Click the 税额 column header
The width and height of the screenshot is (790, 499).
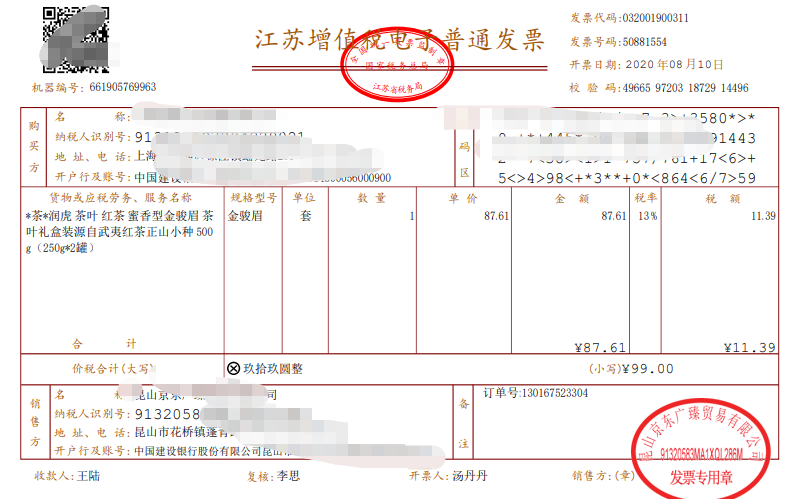722,199
